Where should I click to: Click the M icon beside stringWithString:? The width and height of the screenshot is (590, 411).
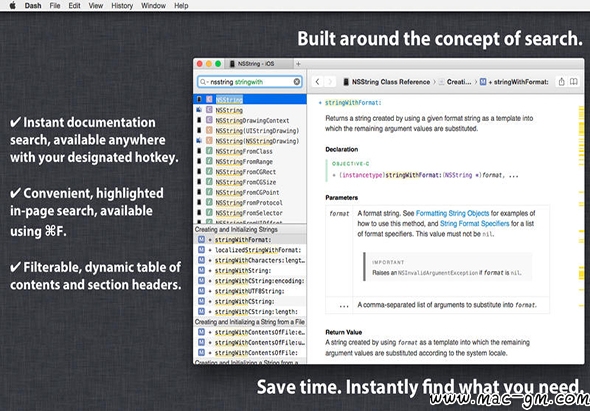click(x=201, y=270)
